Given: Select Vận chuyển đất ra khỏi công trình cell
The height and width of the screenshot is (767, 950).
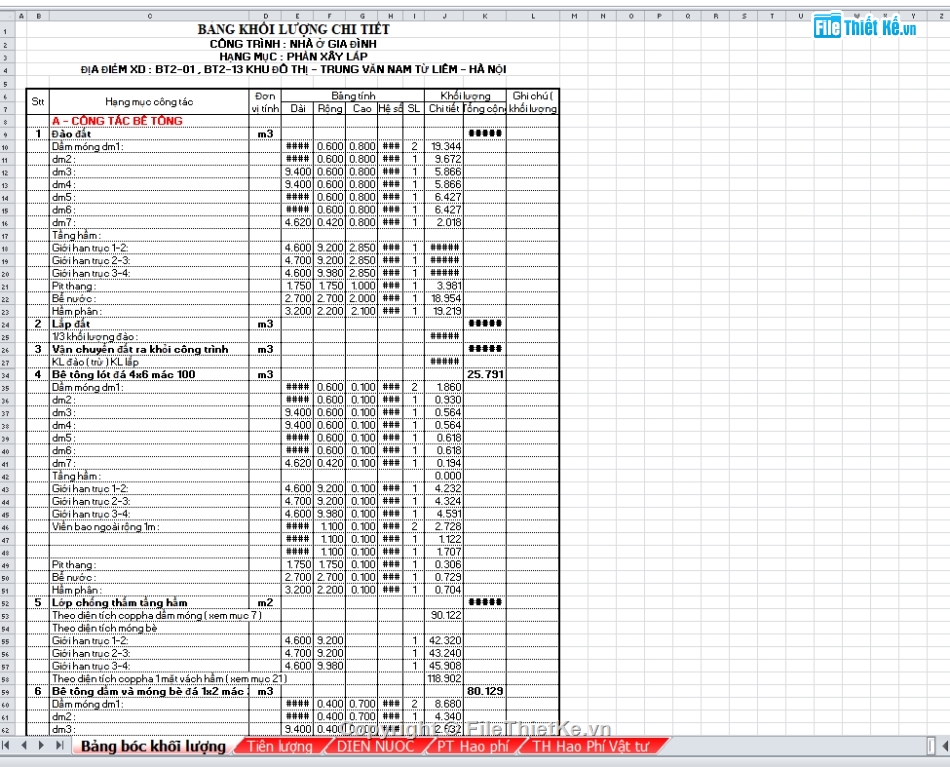Looking at the screenshot, I should point(149,350).
